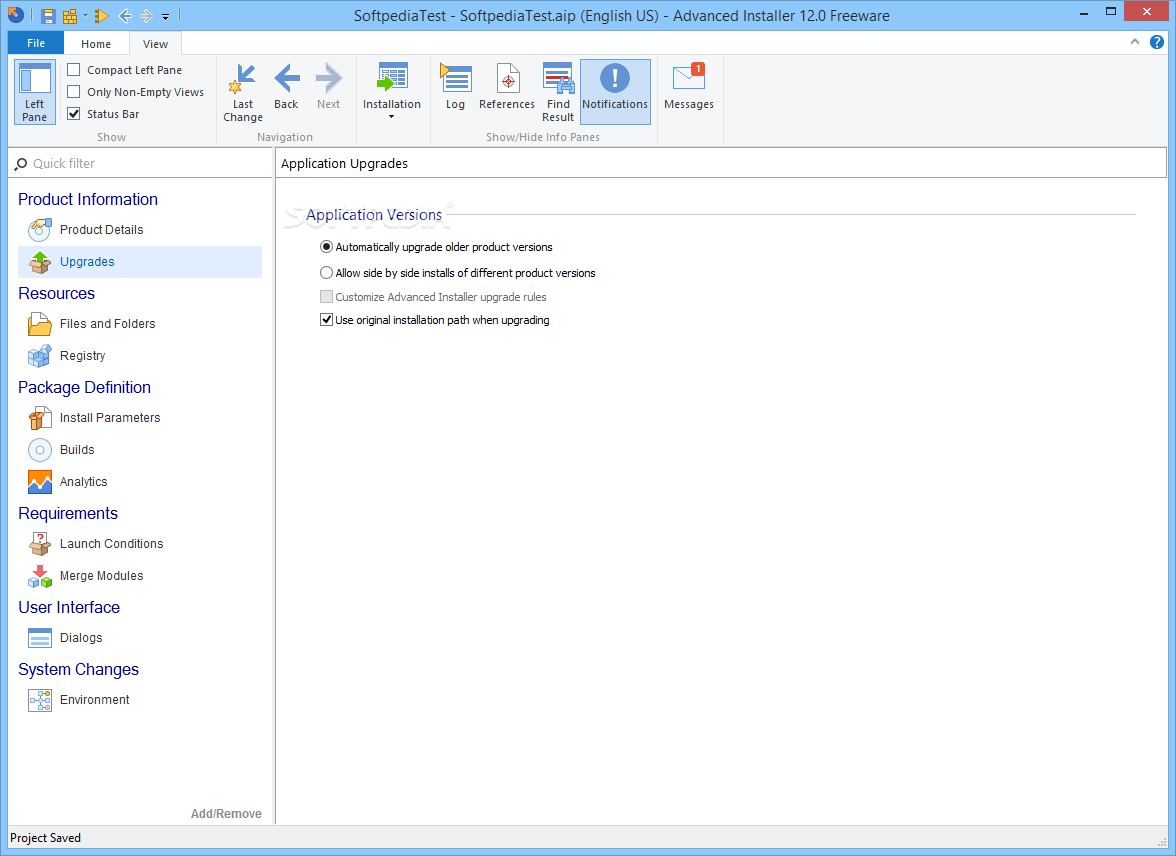Go to Last Change in Navigation group
This screenshot has height=856, width=1176.
[243, 92]
